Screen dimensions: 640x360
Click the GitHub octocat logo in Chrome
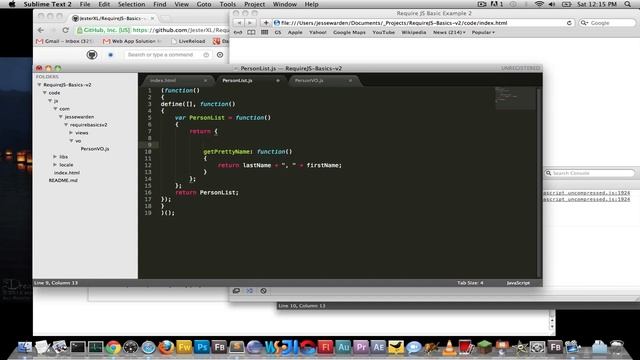[92, 55]
